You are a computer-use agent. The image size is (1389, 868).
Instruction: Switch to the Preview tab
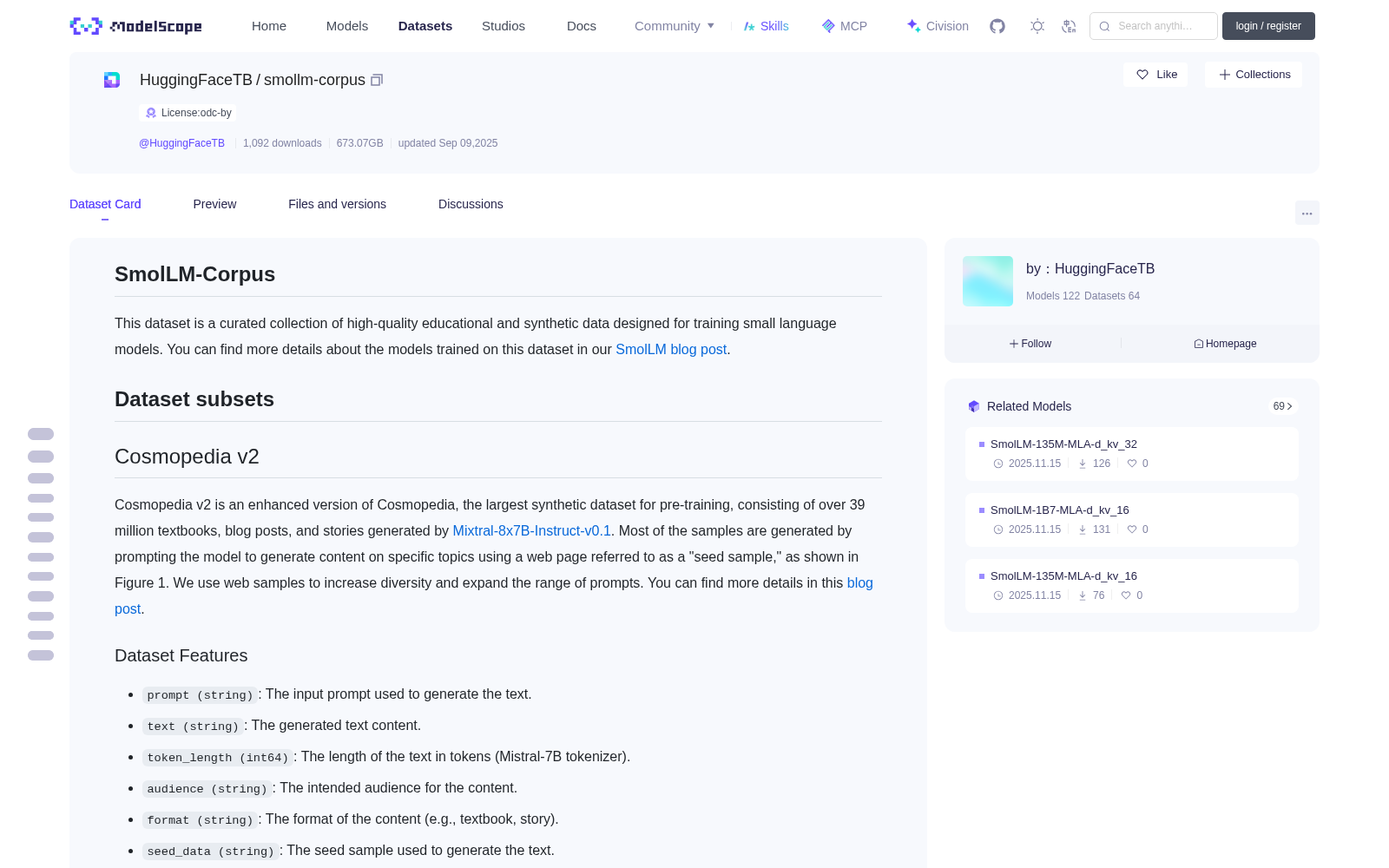point(214,204)
